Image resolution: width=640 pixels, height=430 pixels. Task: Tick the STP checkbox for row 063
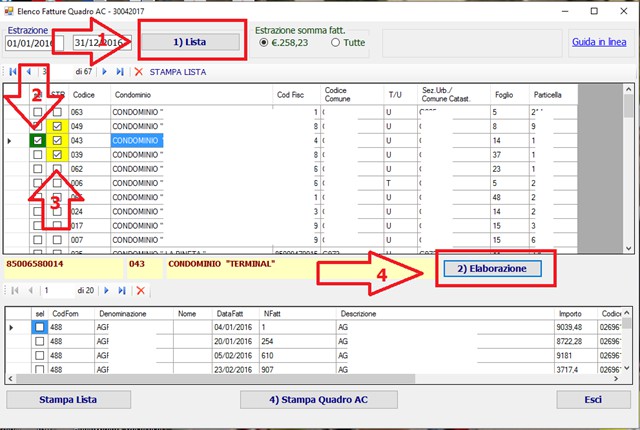point(57,112)
